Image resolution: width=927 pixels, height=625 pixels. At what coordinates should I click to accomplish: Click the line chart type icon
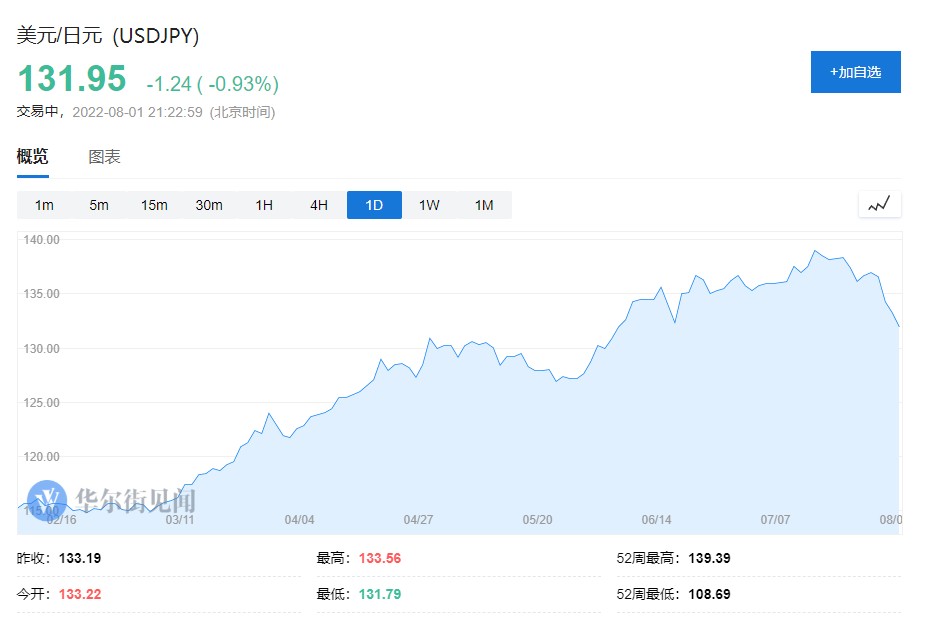pyautogui.click(x=879, y=205)
